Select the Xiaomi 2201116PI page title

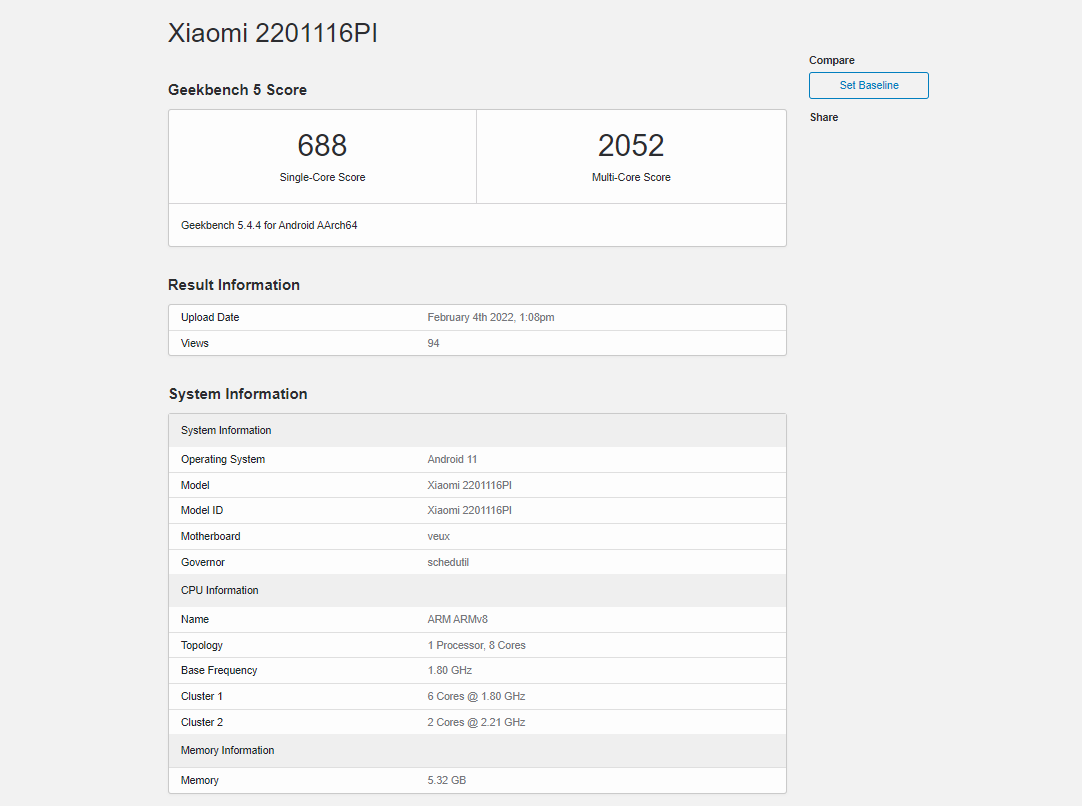(x=273, y=33)
